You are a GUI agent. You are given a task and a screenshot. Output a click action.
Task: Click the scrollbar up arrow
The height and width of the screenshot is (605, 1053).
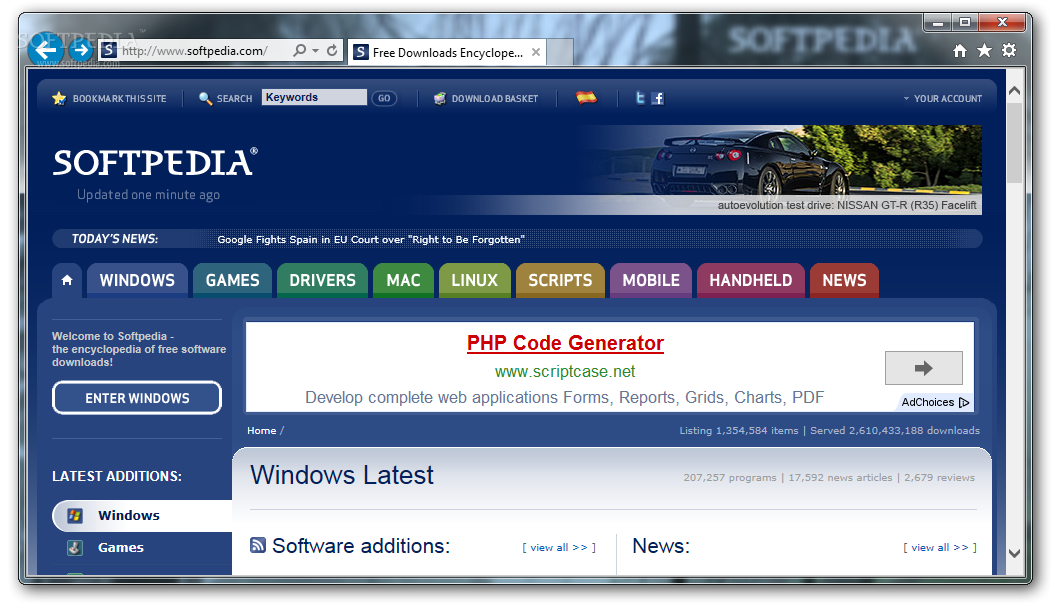pyautogui.click(x=1015, y=91)
